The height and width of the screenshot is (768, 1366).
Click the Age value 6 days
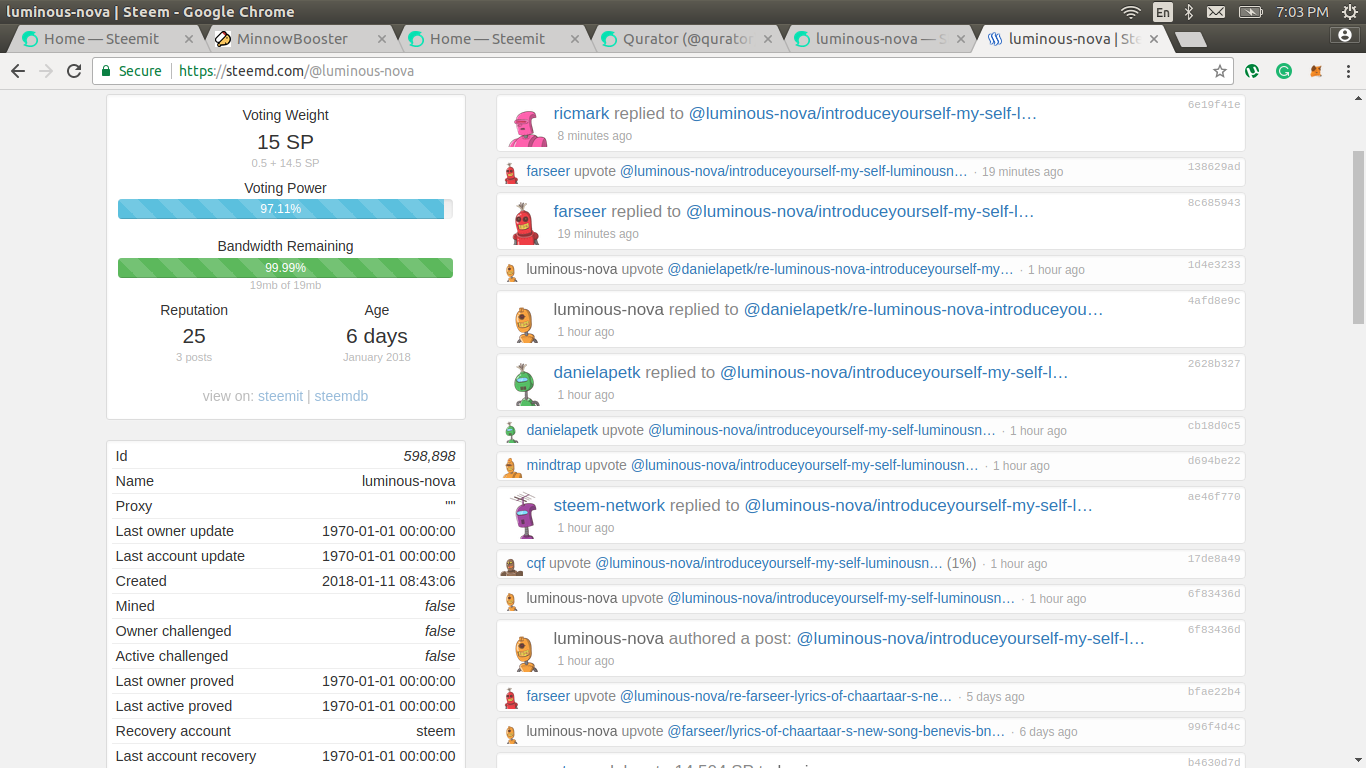point(377,336)
